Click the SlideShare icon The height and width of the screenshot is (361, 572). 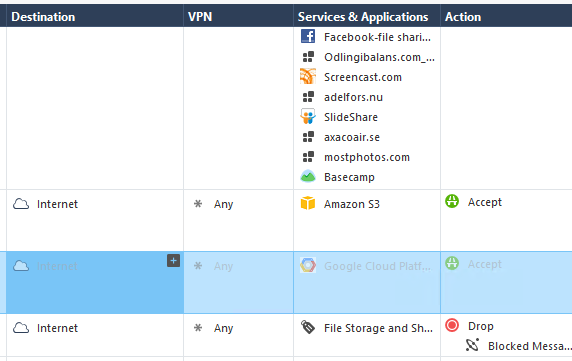pos(308,117)
